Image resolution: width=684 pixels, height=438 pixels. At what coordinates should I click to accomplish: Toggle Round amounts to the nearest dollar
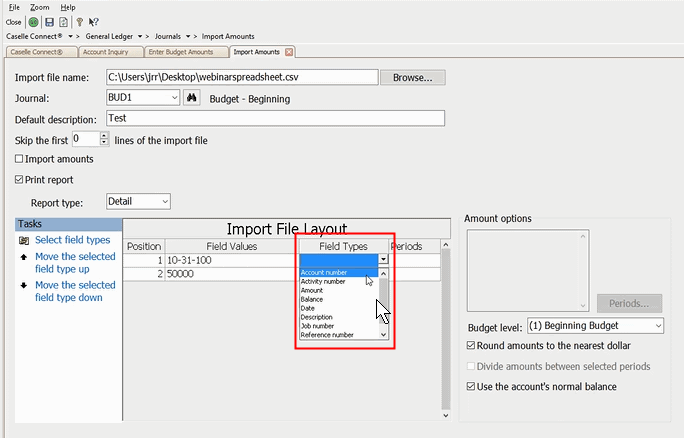point(473,346)
